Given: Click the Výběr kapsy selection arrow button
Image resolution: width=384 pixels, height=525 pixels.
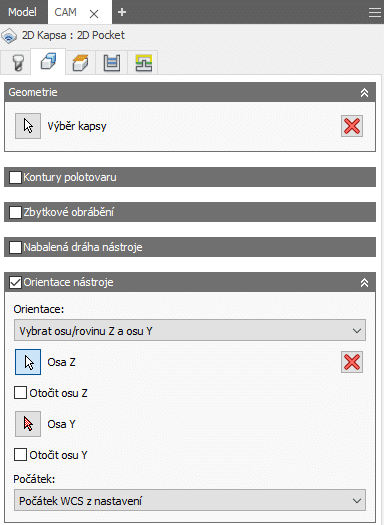Looking at the screenshot, I should click(x=28, y=126).
